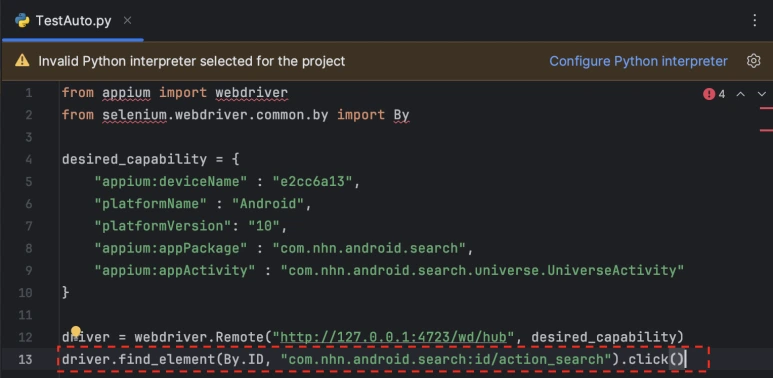This screenshot has width=773, height=378.
Task: Click the second red error stripe marker
Action: tap(766, 131)
